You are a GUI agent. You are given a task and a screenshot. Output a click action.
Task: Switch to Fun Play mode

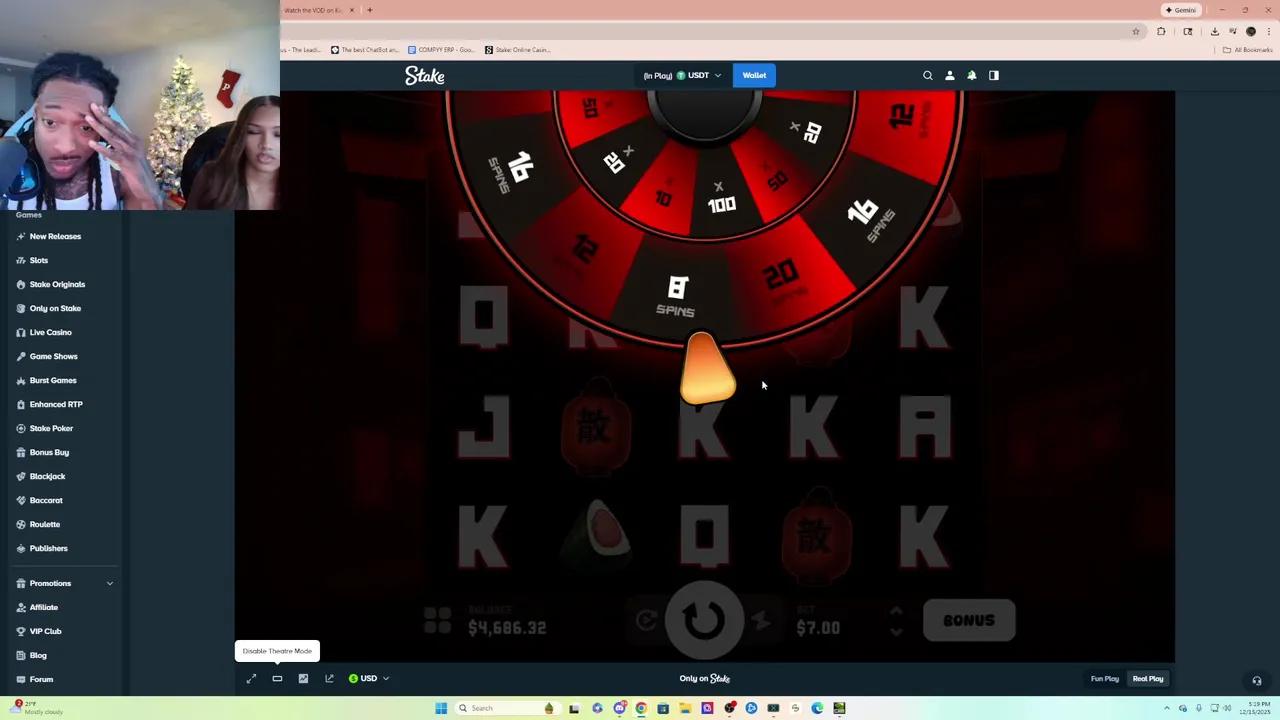(1105, 679)
